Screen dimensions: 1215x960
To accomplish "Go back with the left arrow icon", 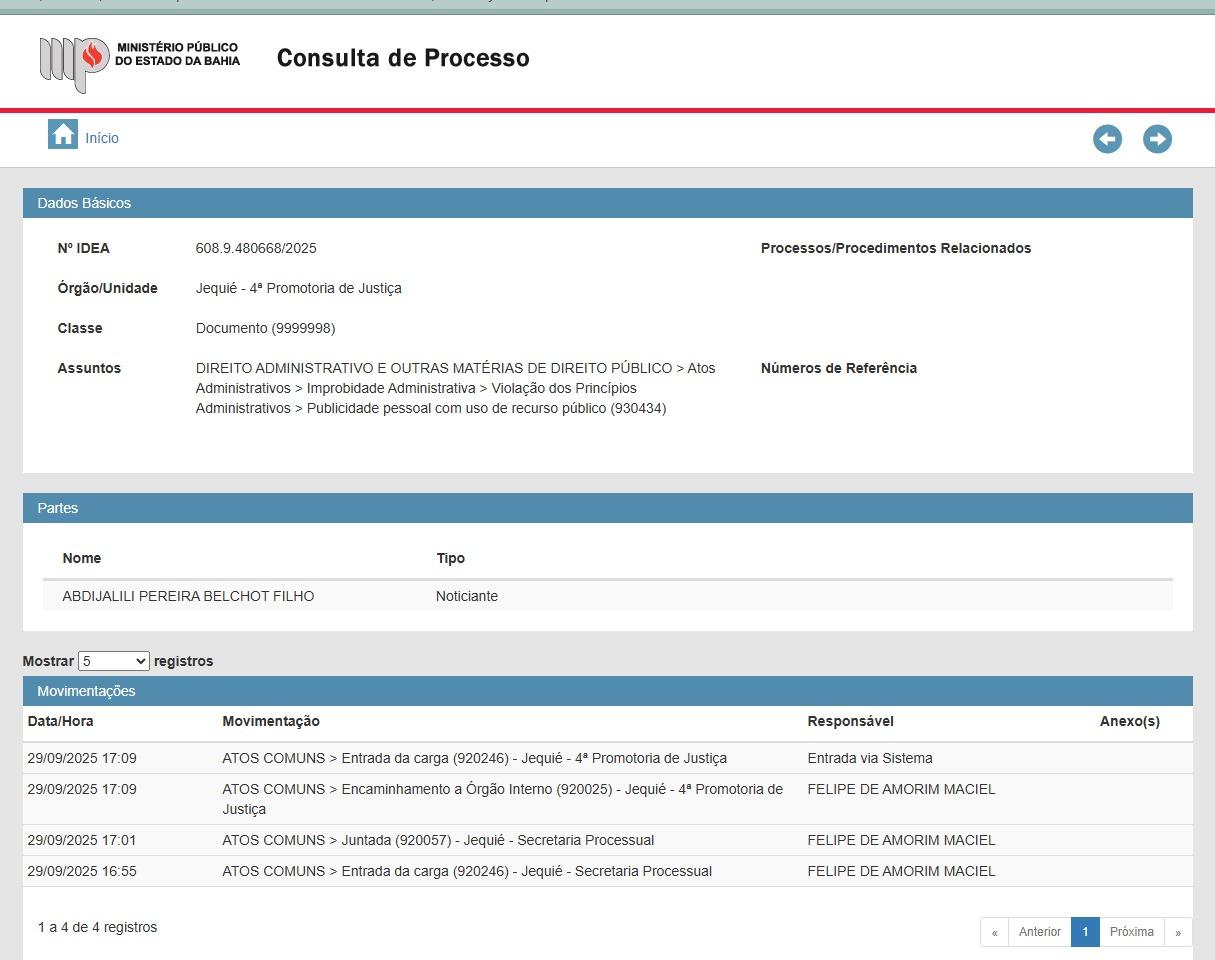I will tap(1107, 139).
